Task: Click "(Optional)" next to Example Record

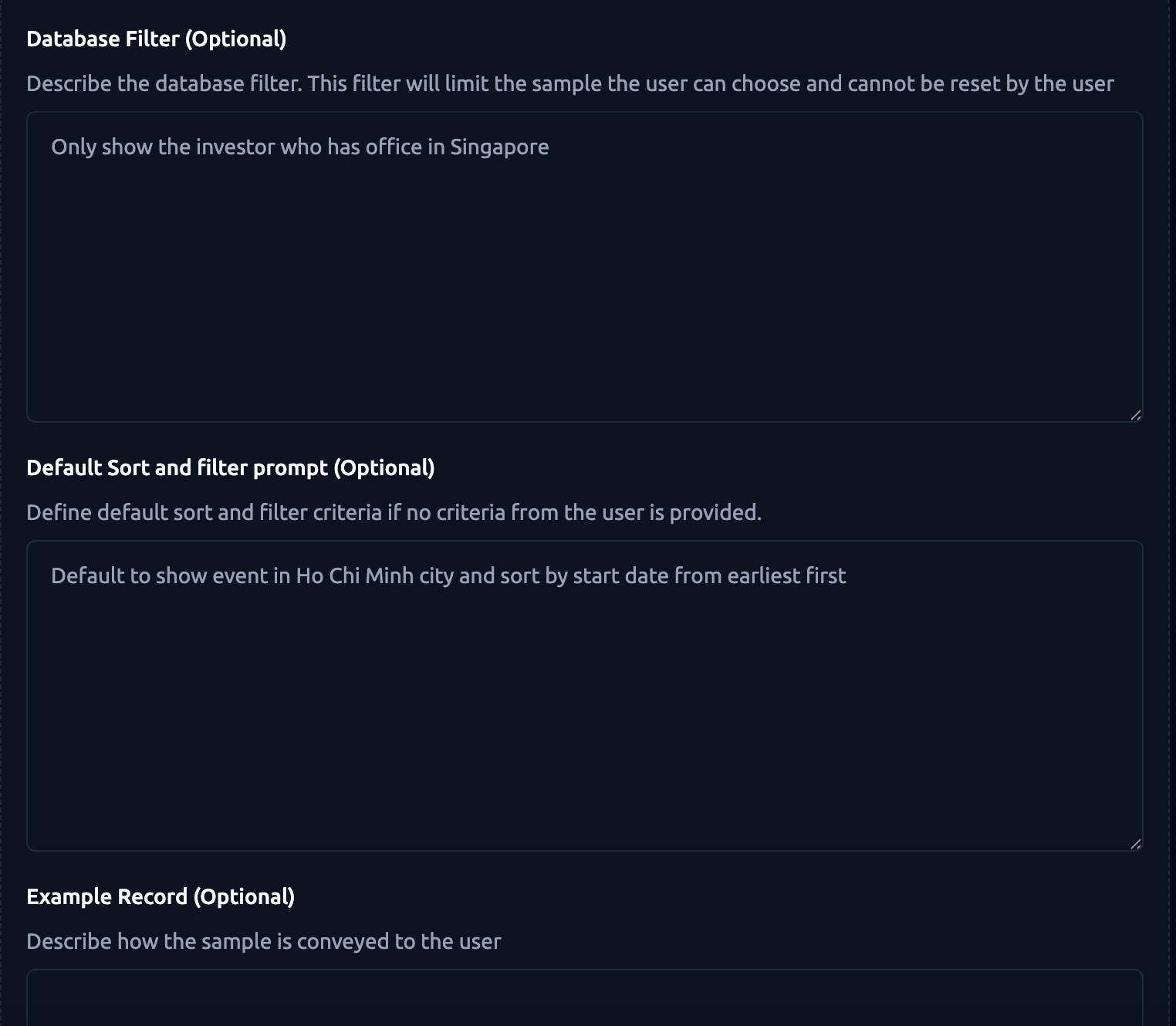Action: pyautogui.click(x=244, y=897)
